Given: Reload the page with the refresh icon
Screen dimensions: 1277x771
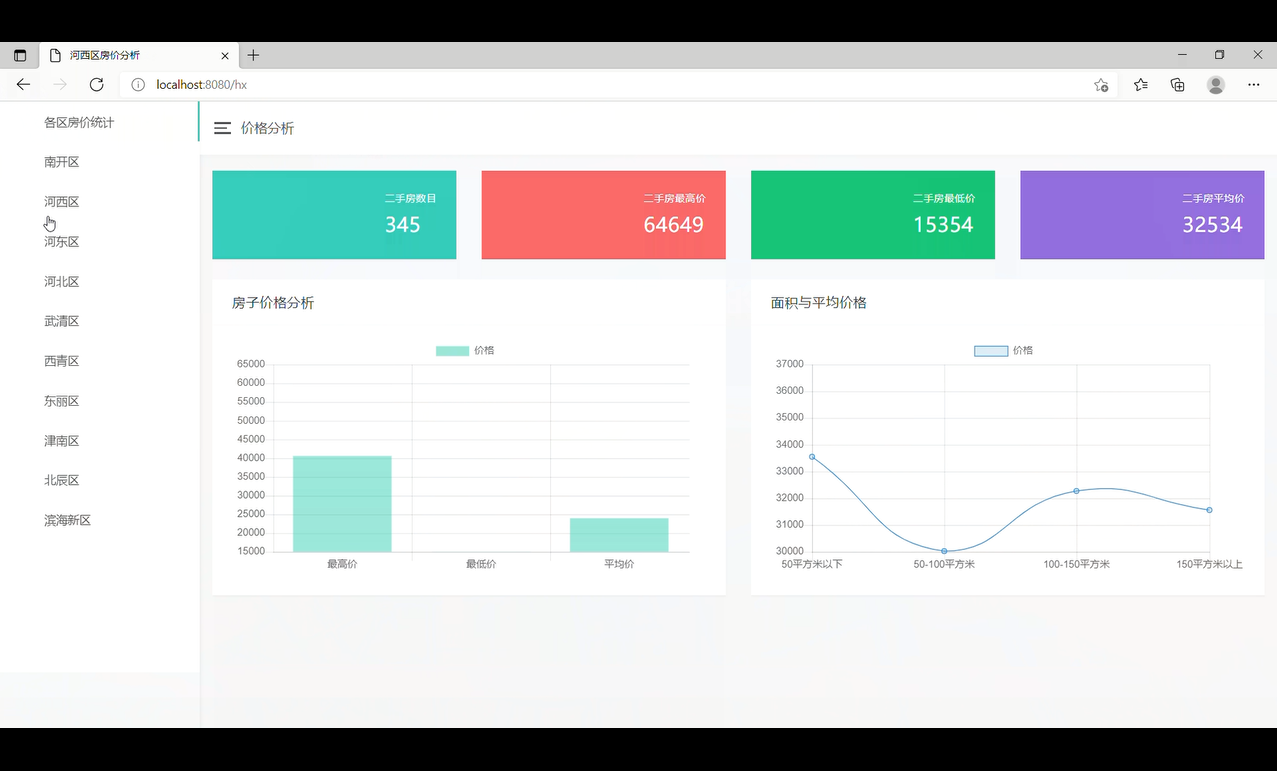Looking at the screenshot, I should tap(96, 85).
